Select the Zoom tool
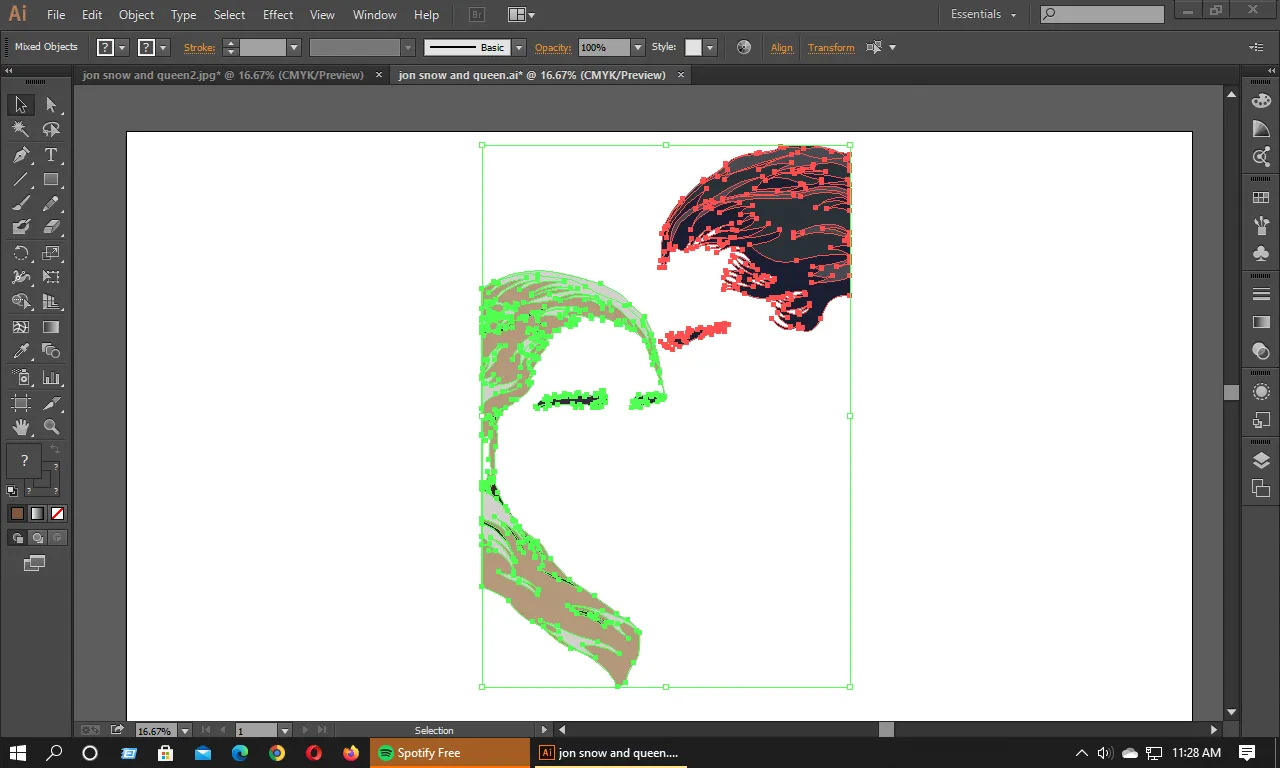Screen dimensions: 1280x768 click(51, 428)
